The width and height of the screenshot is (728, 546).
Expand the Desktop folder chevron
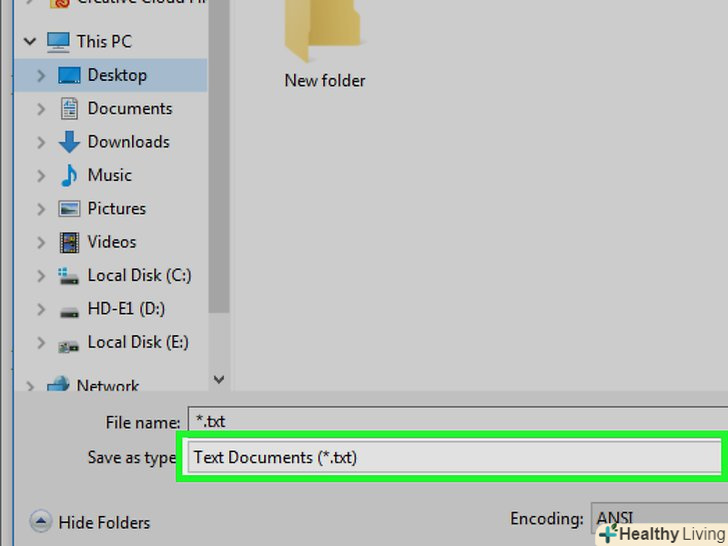coord(41,75)
